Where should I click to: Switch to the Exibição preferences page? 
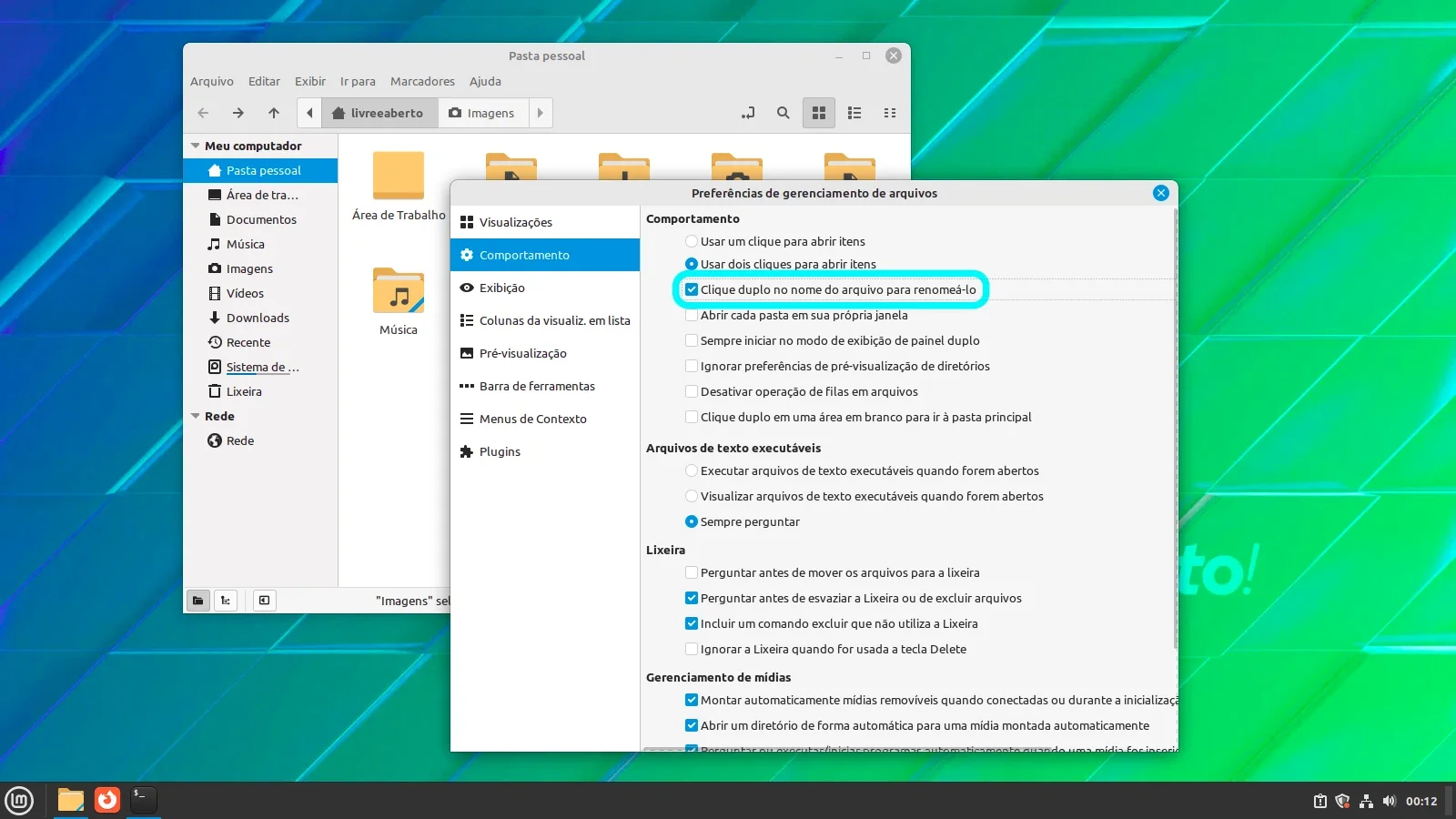(545, 288)
